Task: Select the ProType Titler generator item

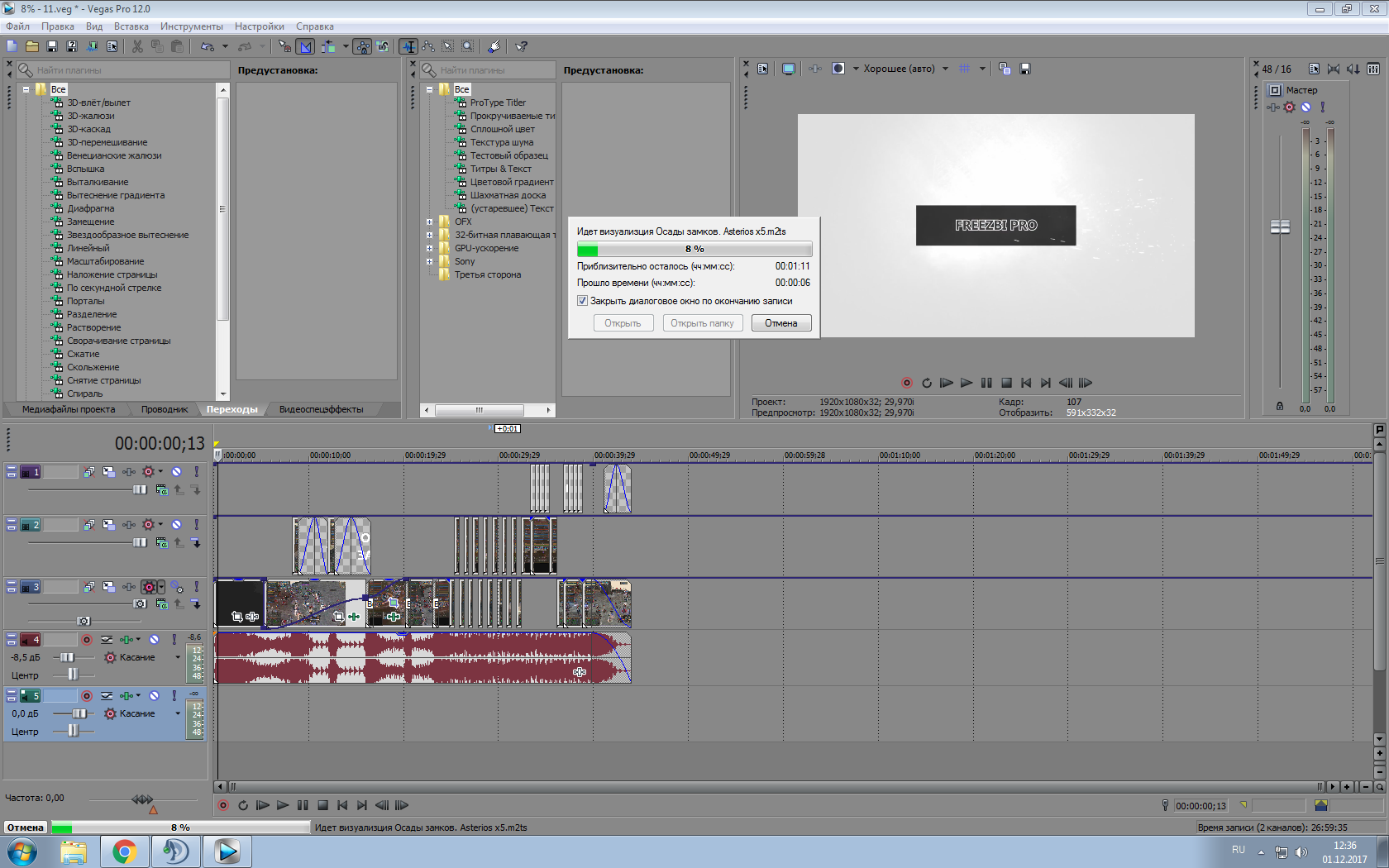Action: (498, 103)
